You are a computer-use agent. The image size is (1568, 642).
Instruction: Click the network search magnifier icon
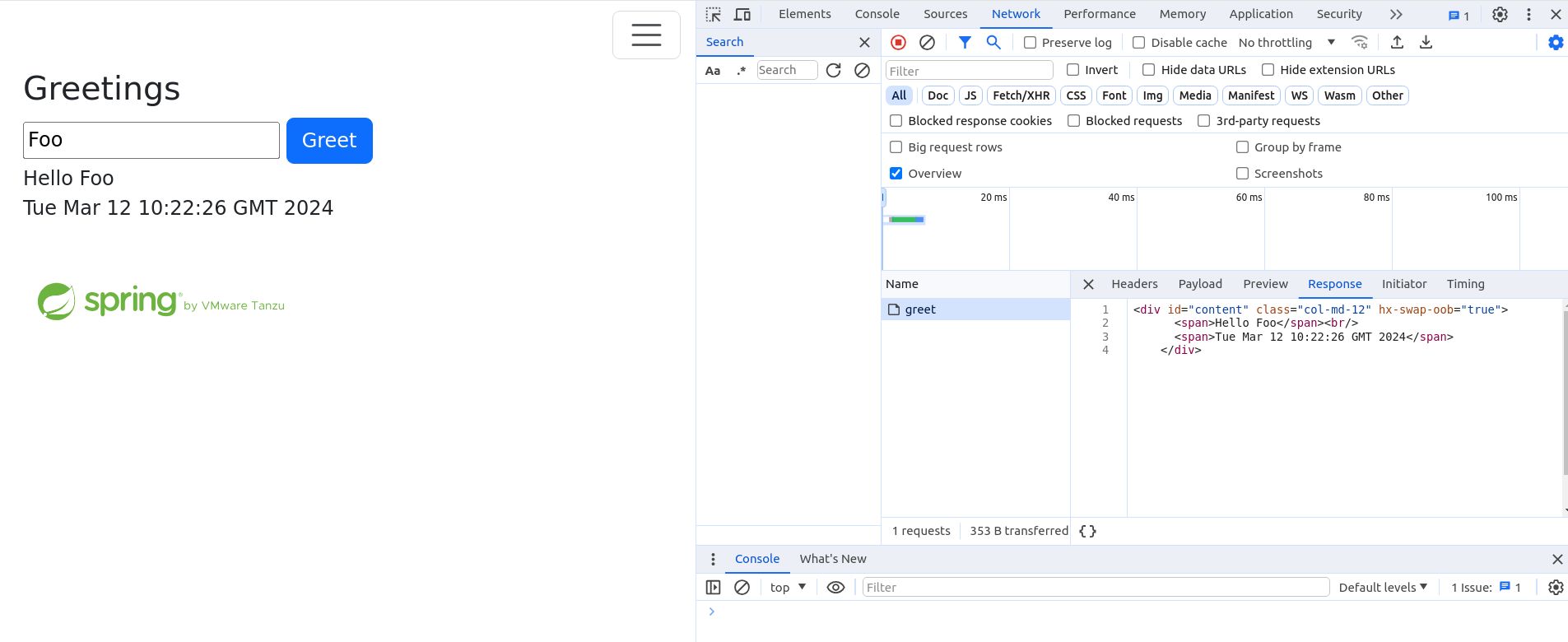click(x=993, y=42)
